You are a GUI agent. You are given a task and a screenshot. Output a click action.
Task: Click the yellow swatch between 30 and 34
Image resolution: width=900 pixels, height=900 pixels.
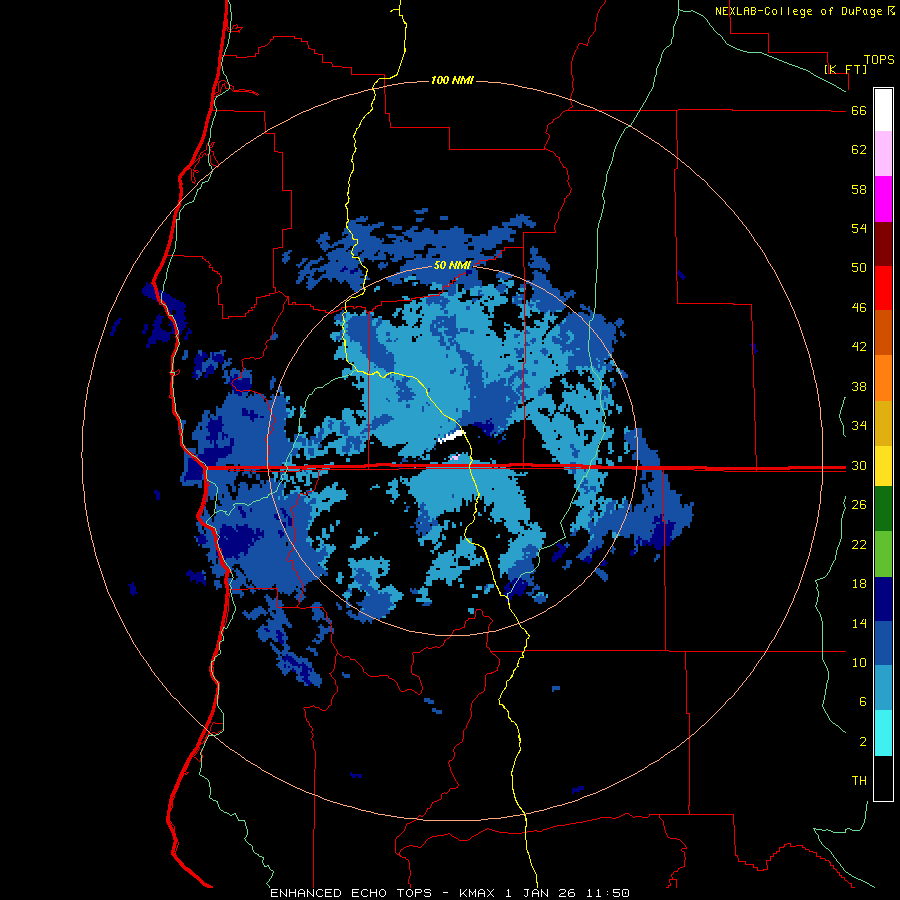(883, 466)
